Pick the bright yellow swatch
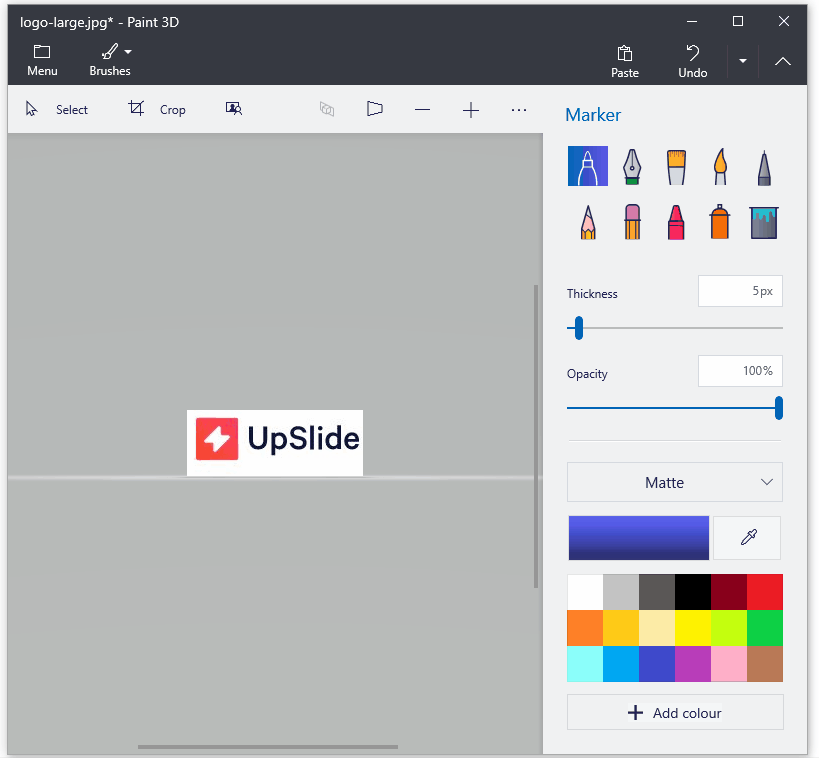The height and width of the screenshot is (758, 819). point(693,628)
